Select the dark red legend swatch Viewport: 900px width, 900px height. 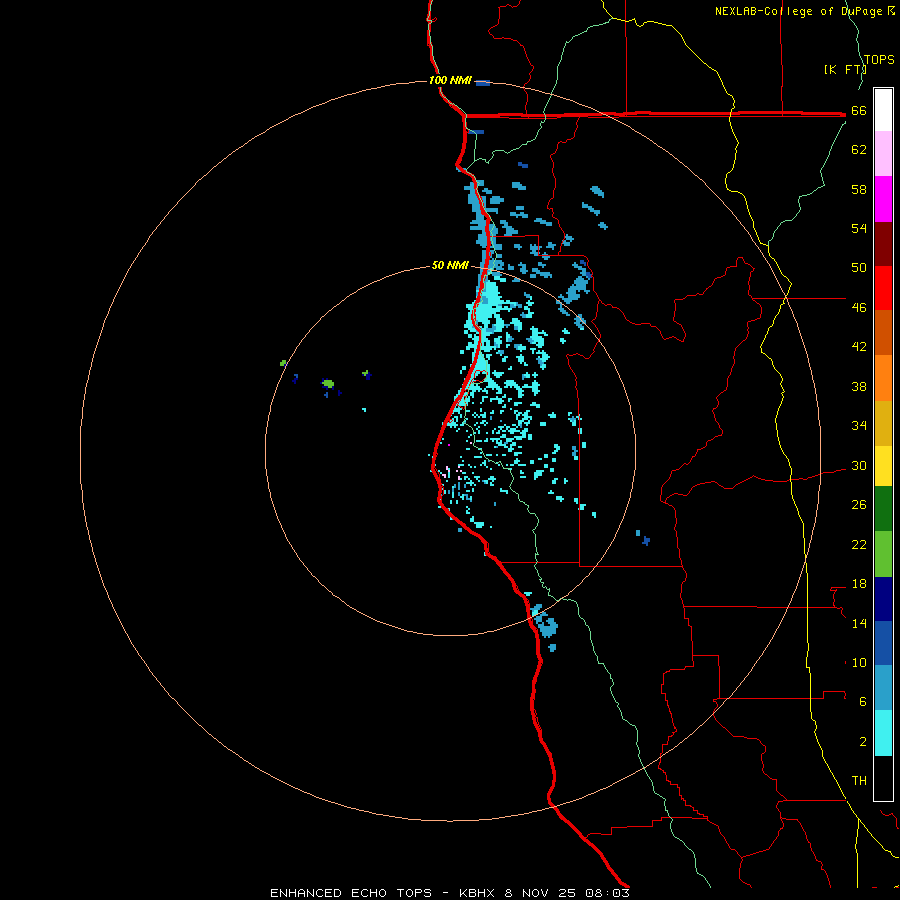[x=883, y=243]
